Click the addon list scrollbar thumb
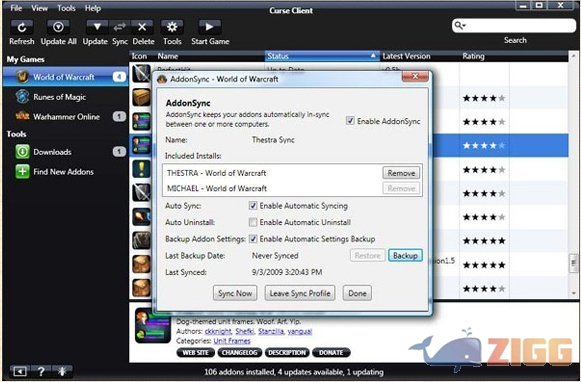This screenshot has width=581, height=382. (x=574, y=263)
